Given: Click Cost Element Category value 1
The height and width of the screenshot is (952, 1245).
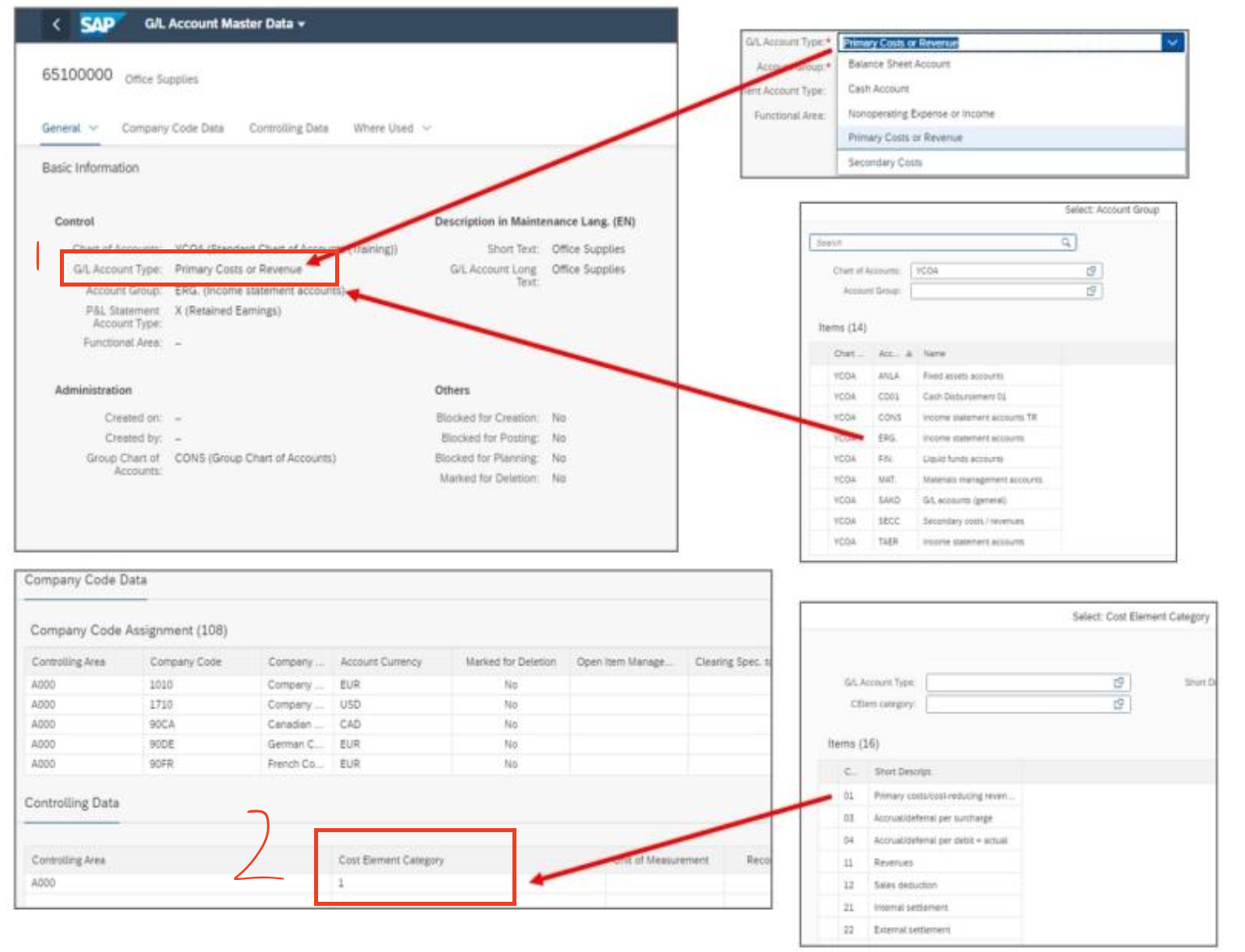Looking at the screenshot, I should [x=341, y=883].
